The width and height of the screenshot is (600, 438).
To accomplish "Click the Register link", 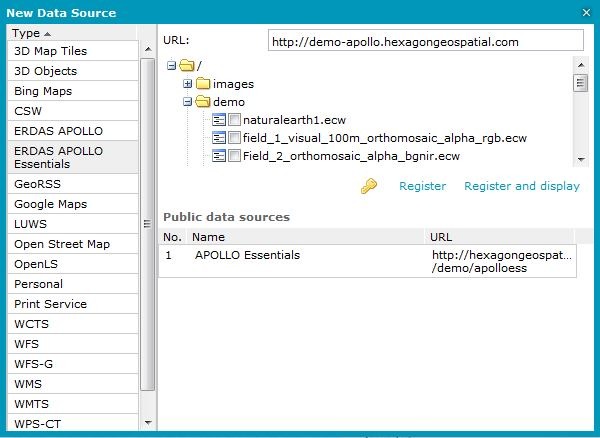I will (x=422, y=186).
